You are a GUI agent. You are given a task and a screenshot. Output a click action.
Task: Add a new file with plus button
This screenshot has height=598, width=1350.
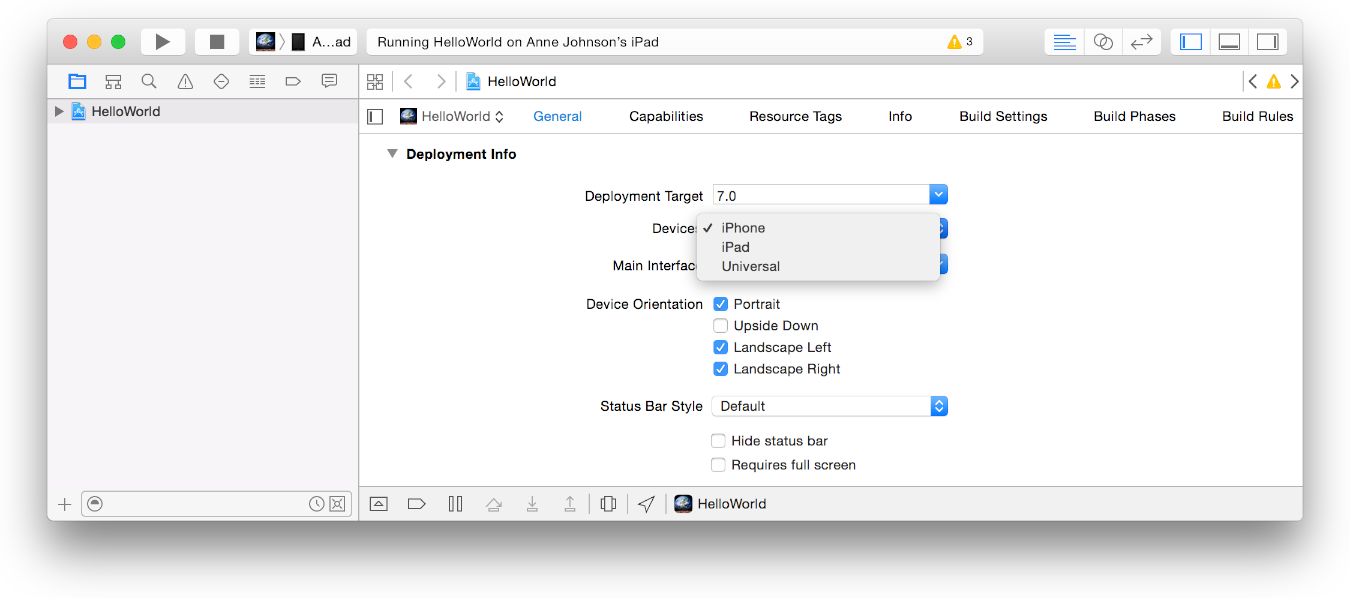tap(65, 504)
